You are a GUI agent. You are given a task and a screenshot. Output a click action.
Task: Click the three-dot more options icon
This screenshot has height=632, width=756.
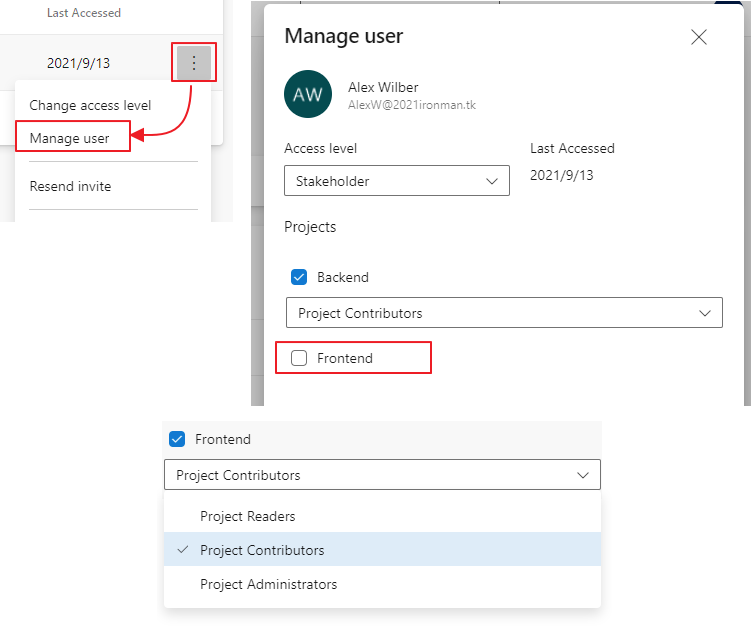tap(194, 63)
